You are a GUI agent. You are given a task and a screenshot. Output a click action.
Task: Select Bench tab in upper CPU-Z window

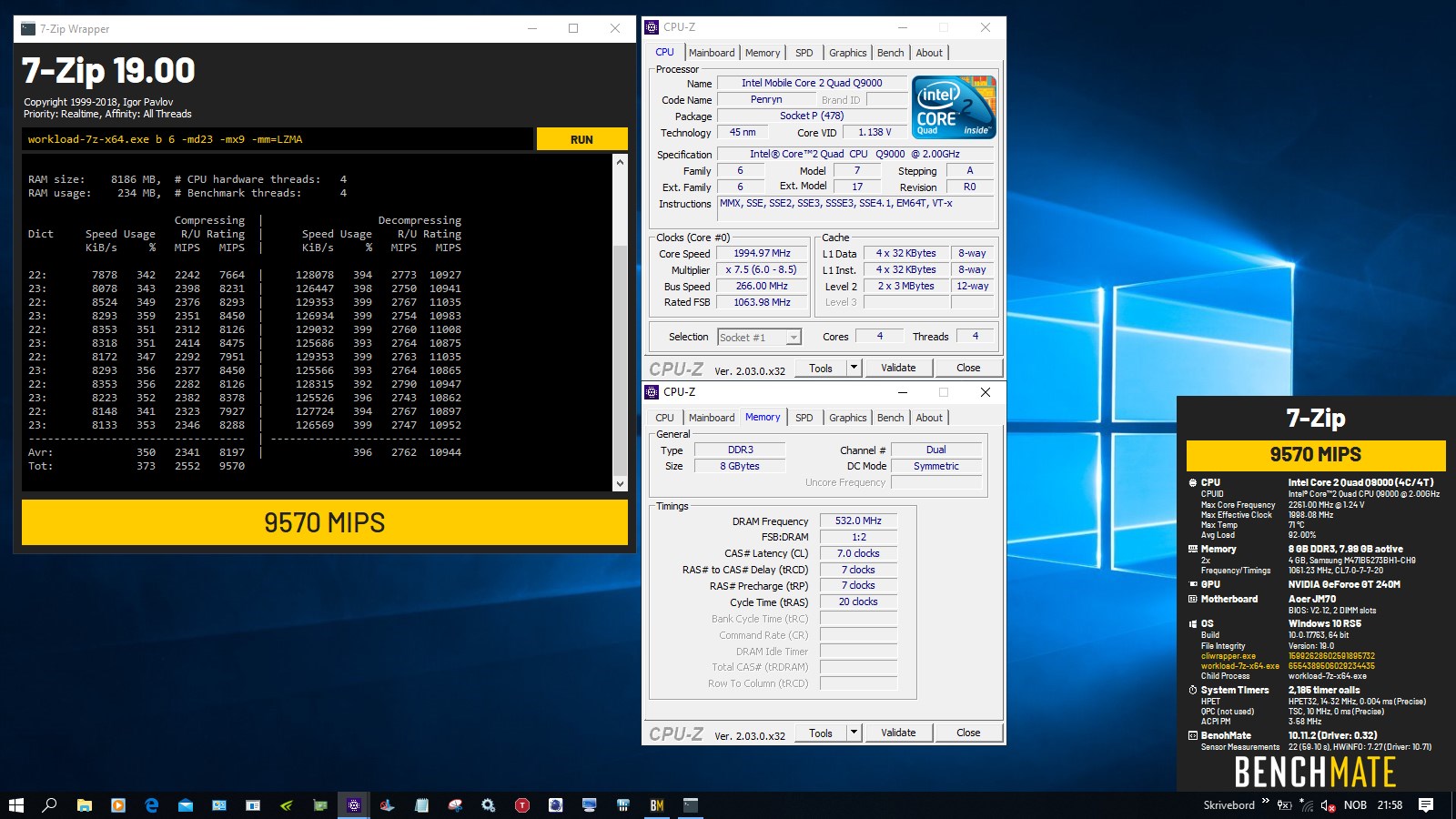click(890, 53)
